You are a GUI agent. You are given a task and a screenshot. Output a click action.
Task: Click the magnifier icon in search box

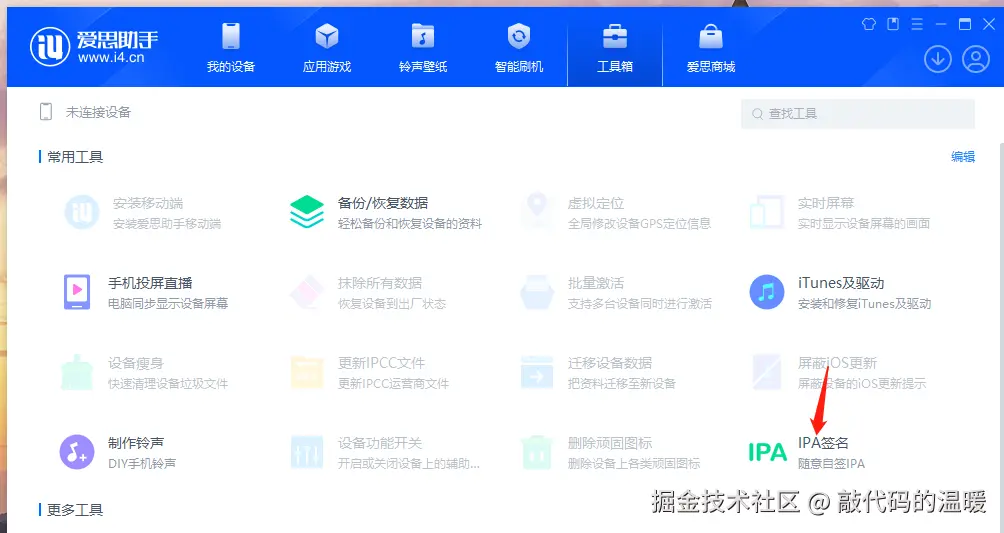point(757,114)
